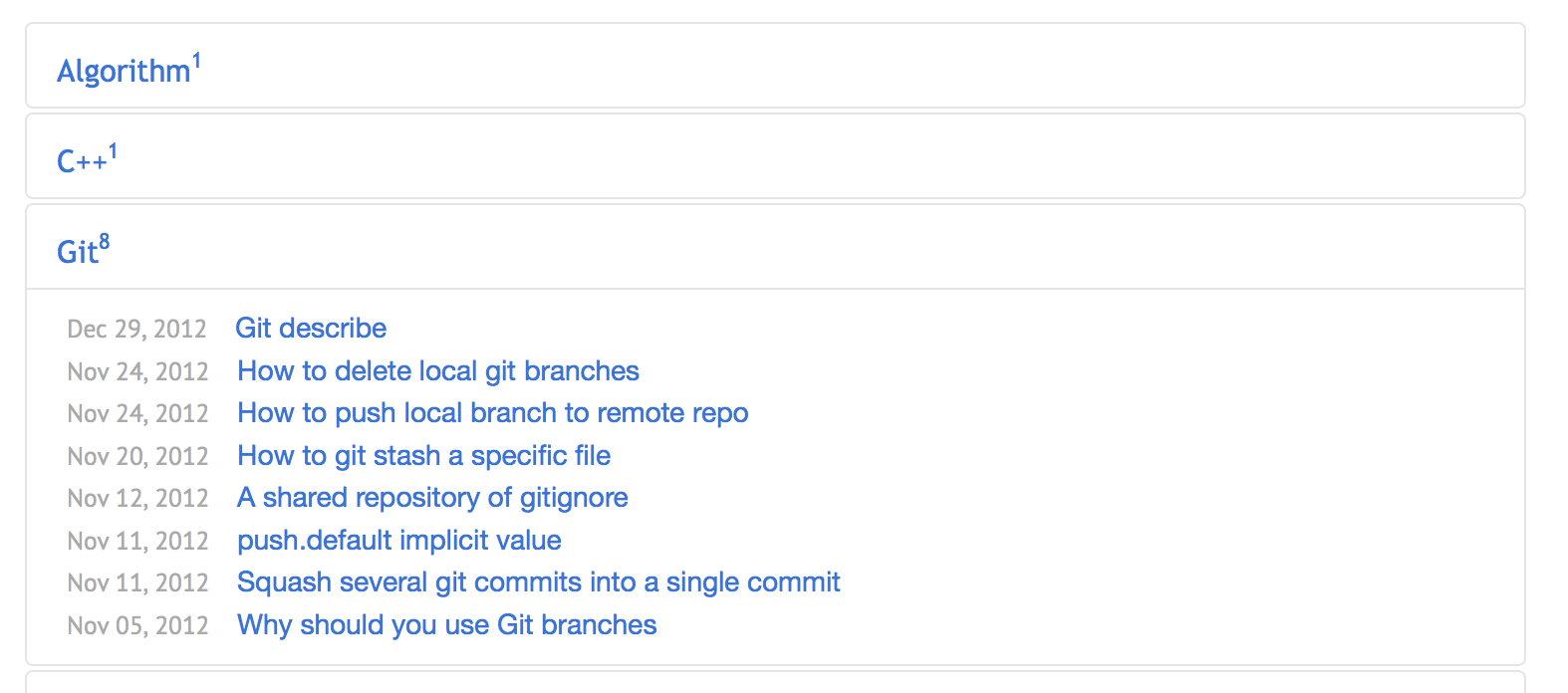Open A shared repository of gitignore
The width and height of the screenshot is (1568, 693).
pos(432,498)
